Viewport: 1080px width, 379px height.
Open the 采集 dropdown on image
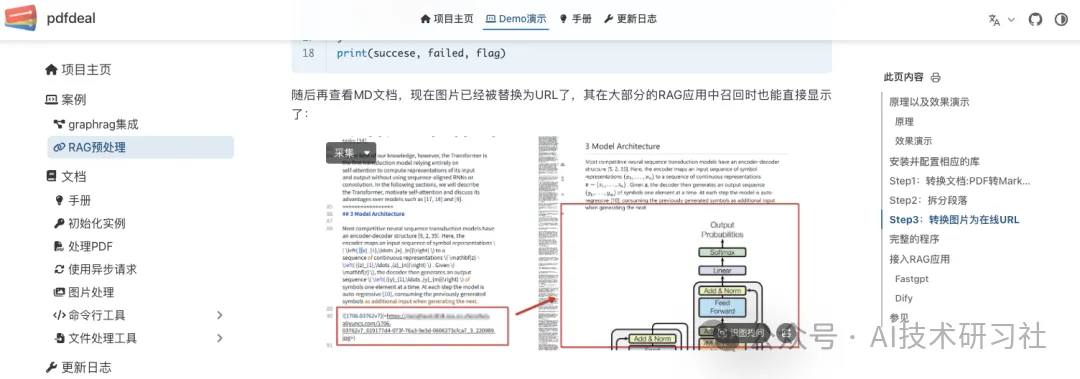351,153
